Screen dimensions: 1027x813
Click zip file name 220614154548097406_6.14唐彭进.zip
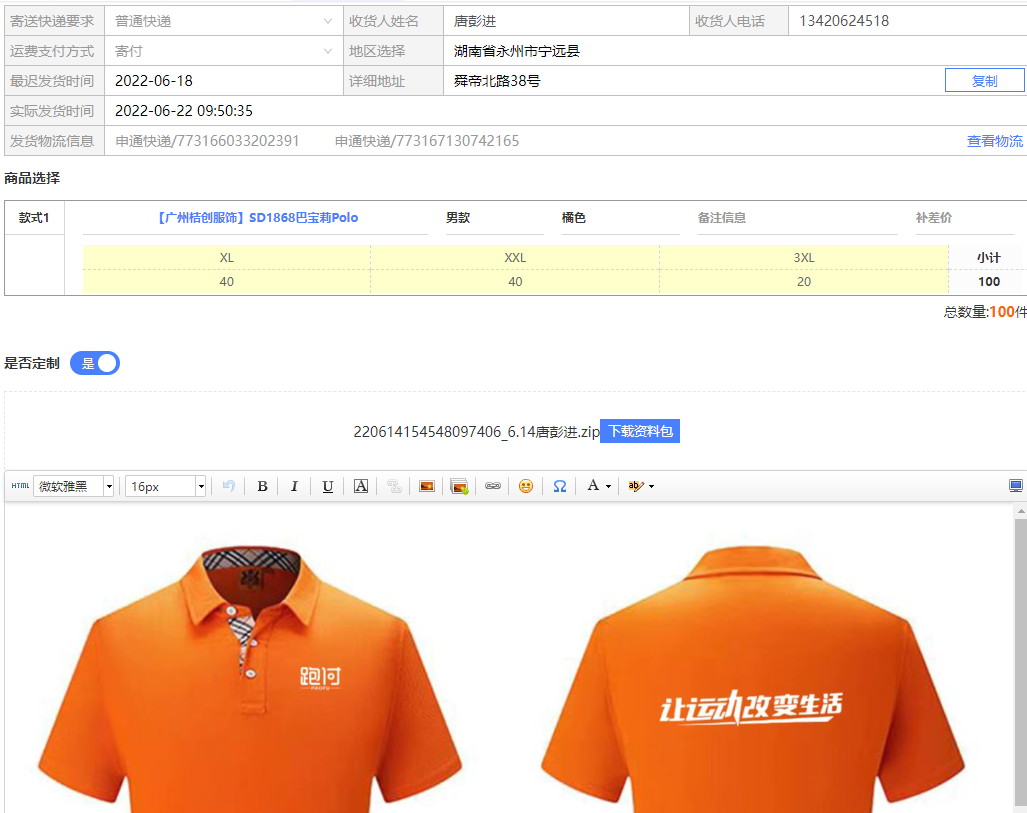tap(476, 432)
